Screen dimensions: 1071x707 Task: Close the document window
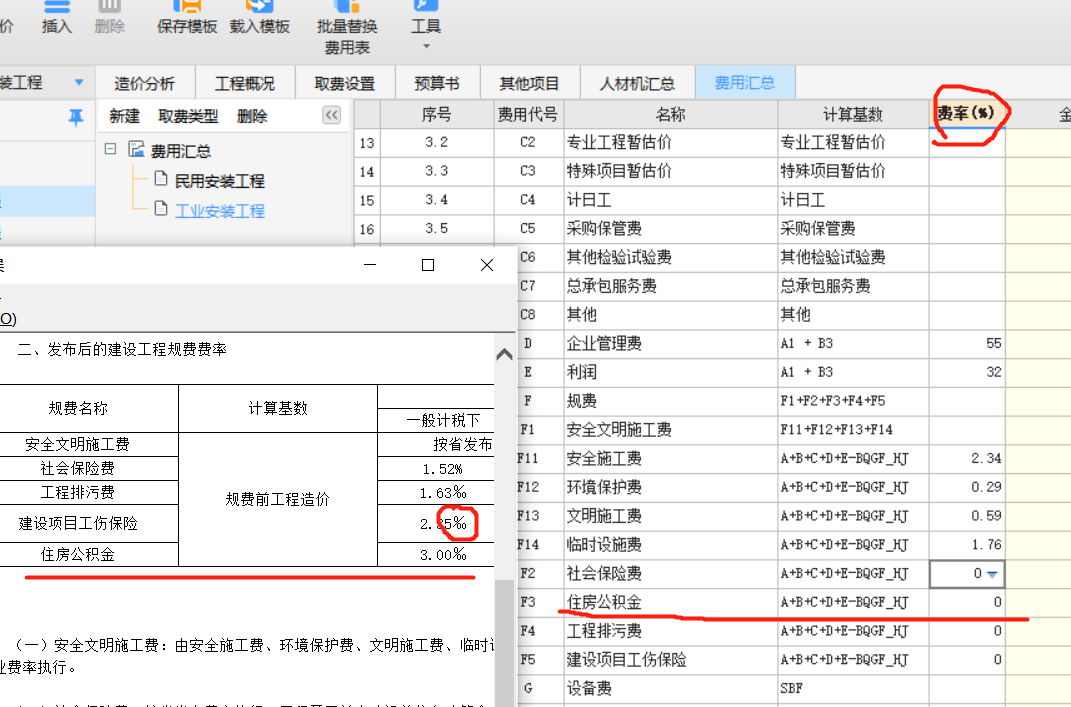tap(487, 265)
